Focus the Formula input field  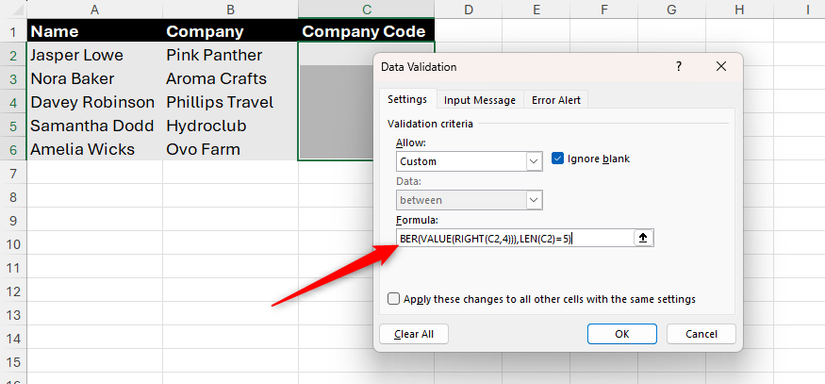click(x=515, y=238)
